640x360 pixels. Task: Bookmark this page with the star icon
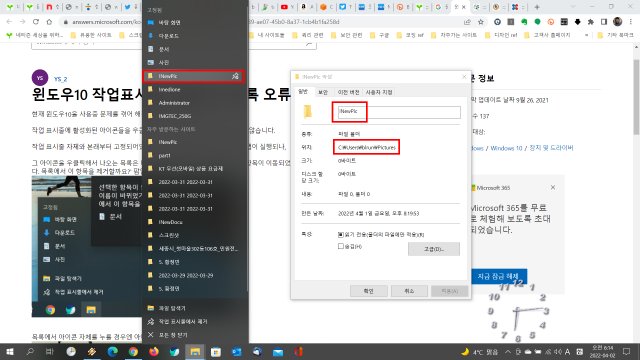481,22
